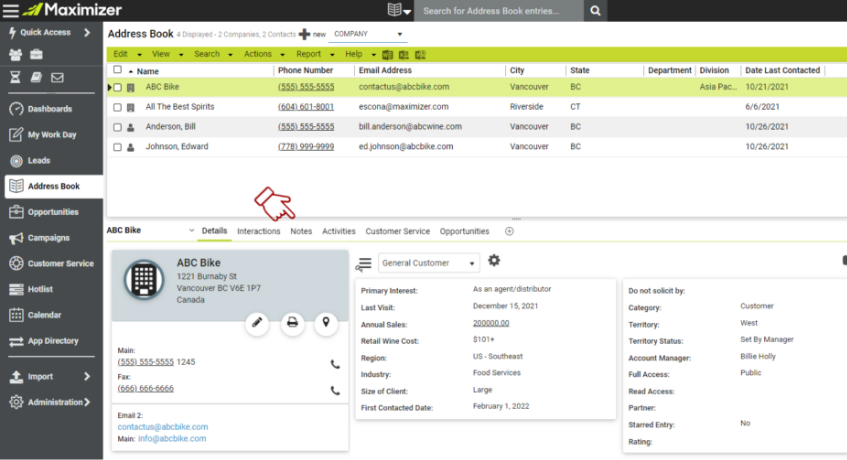Check the All The Best Spirits checkbox
Image resolution: width=847 pixels, height=460 pixels.
coord(117,107)
